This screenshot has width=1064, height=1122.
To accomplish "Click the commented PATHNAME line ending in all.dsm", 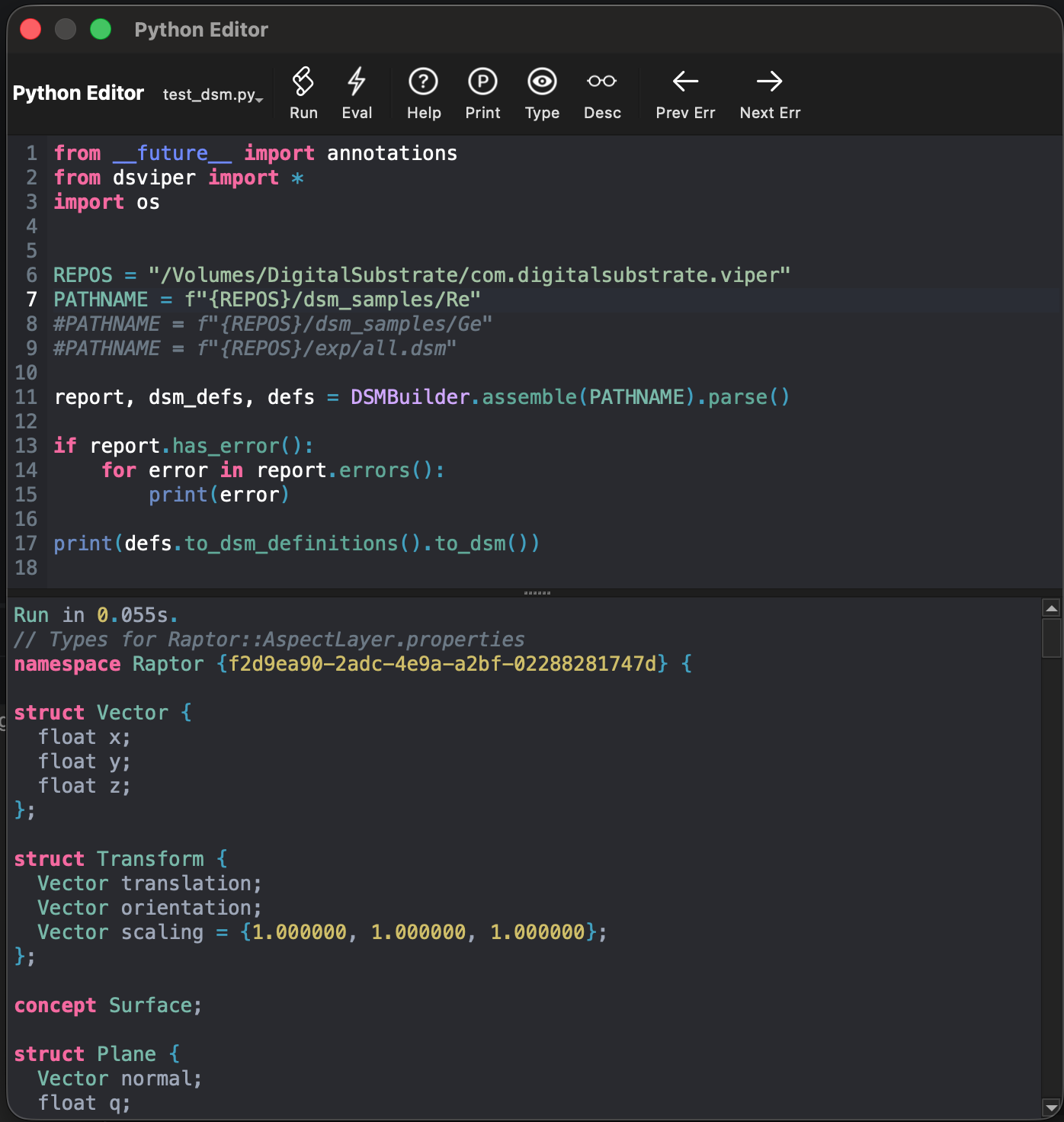I will click(255, 348).
